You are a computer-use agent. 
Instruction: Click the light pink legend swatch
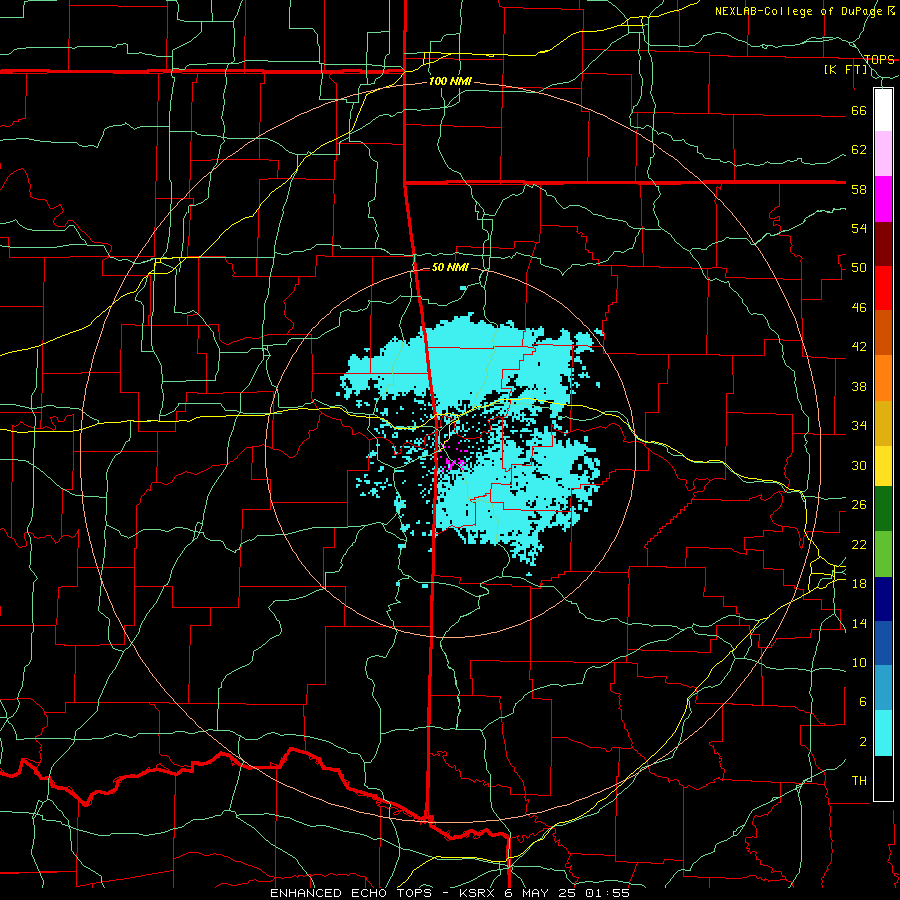click(x=883, y=153)
